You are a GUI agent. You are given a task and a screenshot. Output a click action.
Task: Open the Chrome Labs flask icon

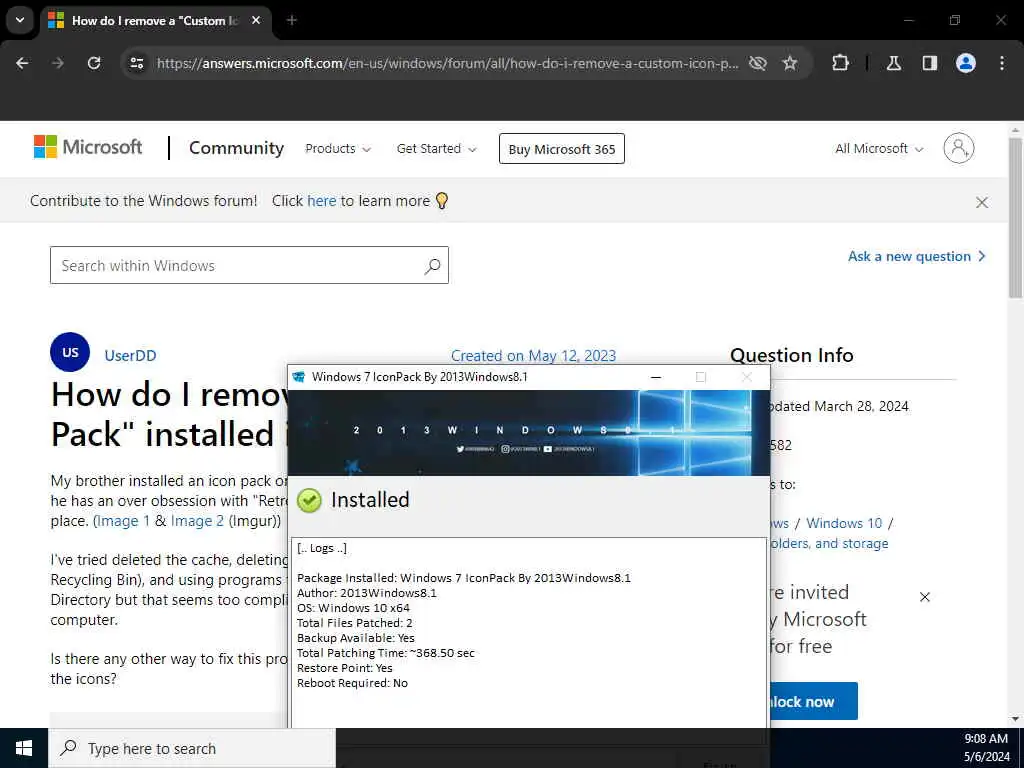[894, 63]
